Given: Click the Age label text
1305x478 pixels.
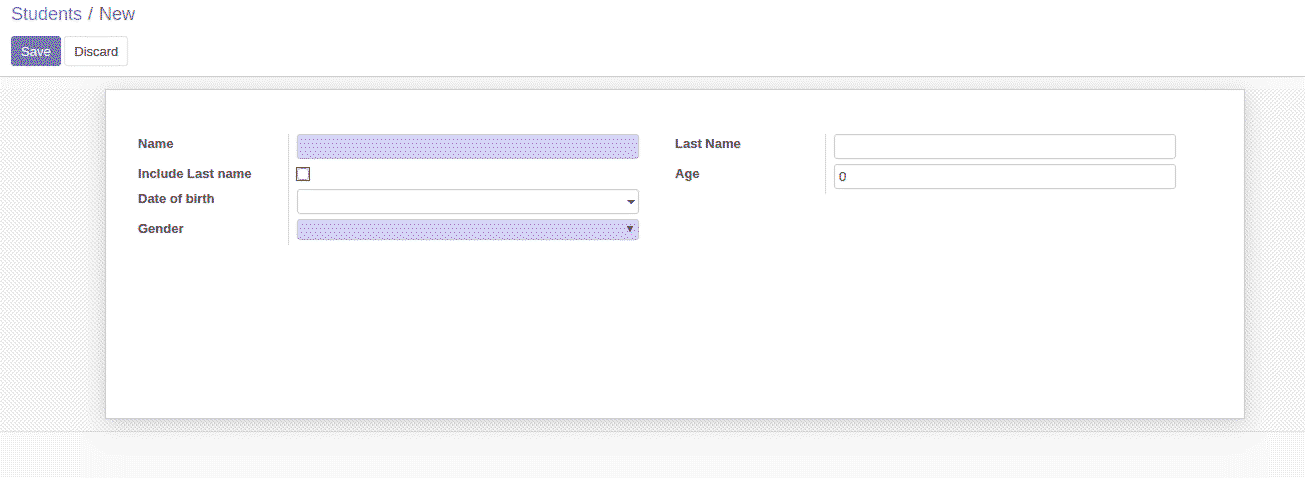Looking at the screenshot, I should (687, 174).
